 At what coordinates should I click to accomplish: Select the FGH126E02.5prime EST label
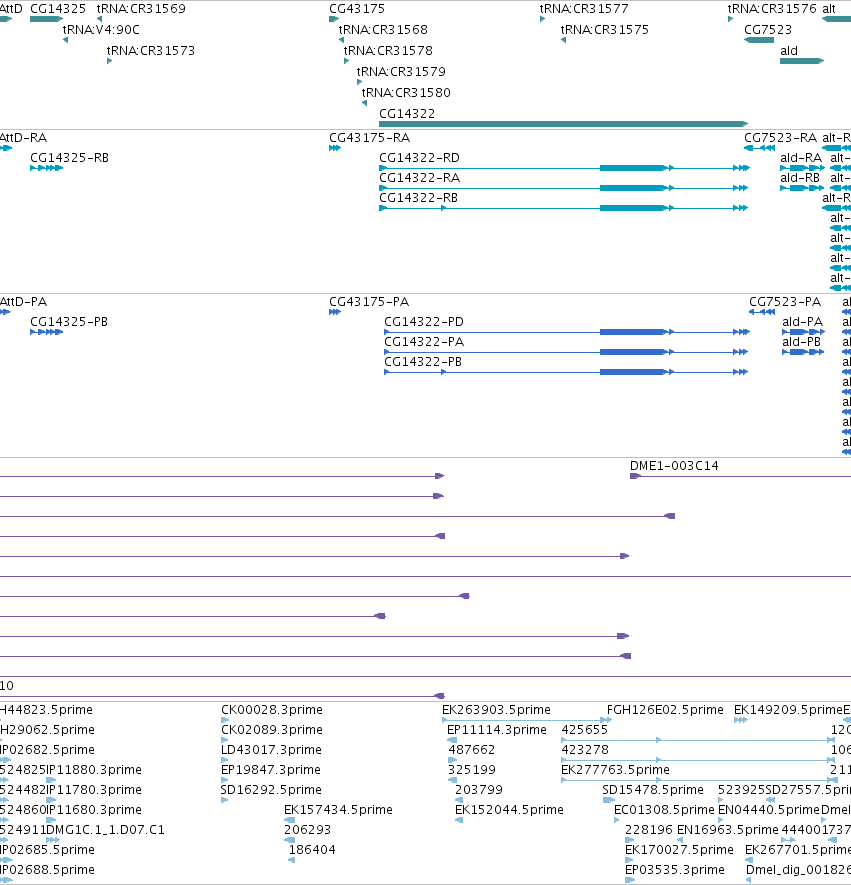(x=665, y=709)
